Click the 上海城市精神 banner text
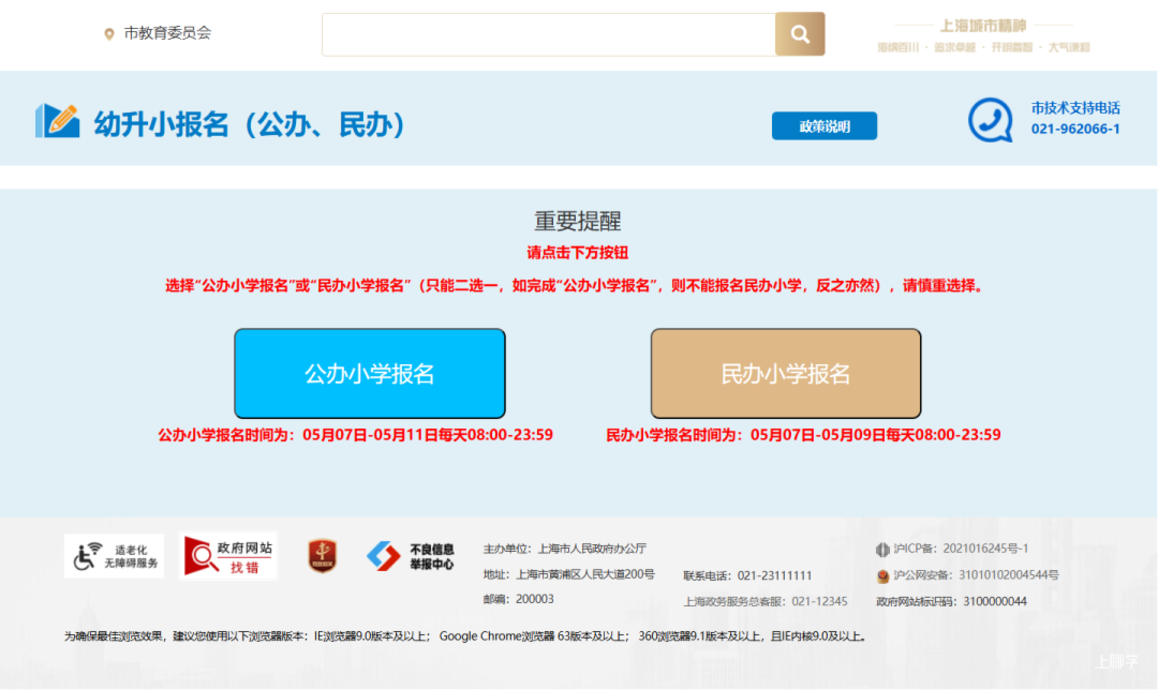1158x690 pixels. (983, 26)
